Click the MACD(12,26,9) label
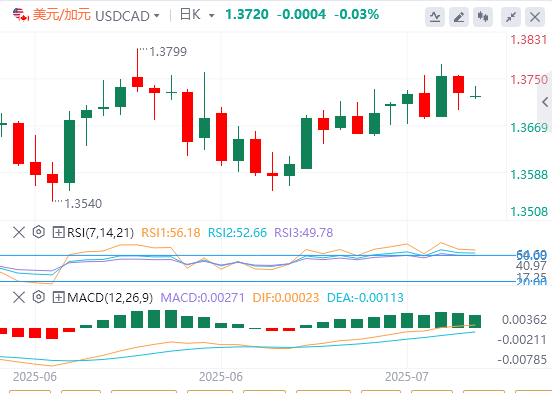 coord(110,298)
